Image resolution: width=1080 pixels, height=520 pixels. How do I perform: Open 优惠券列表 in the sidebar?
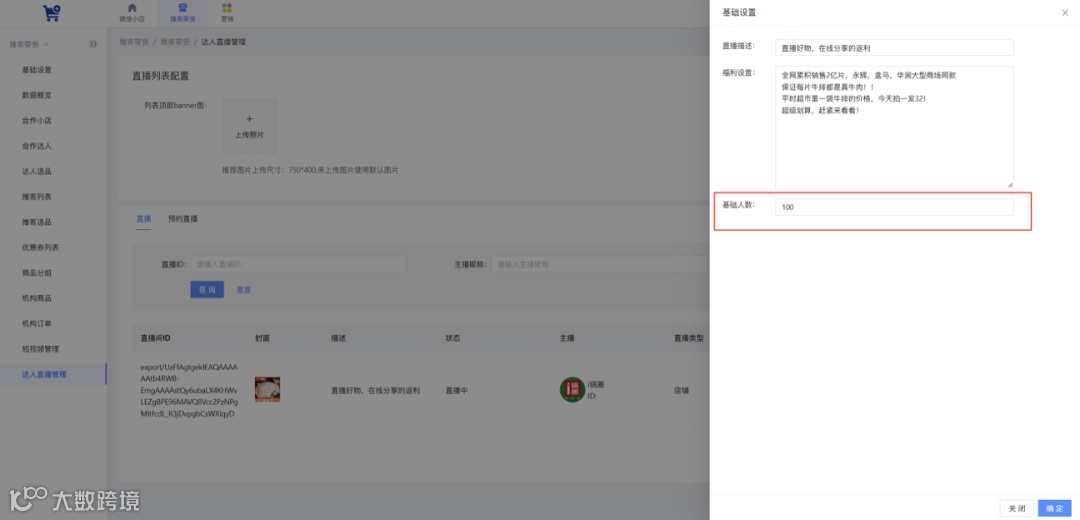coord(39,247)
